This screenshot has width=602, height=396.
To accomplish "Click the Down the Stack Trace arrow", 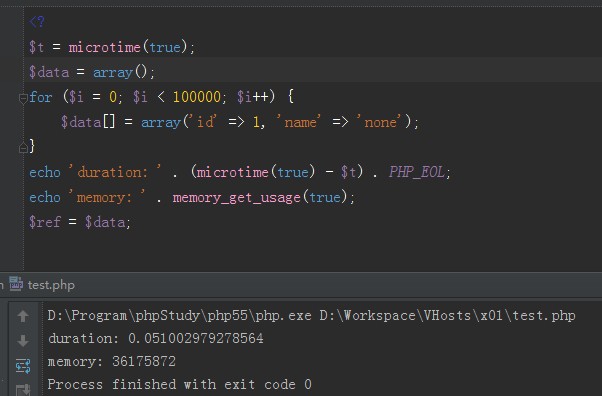I will tap(23, 340).
